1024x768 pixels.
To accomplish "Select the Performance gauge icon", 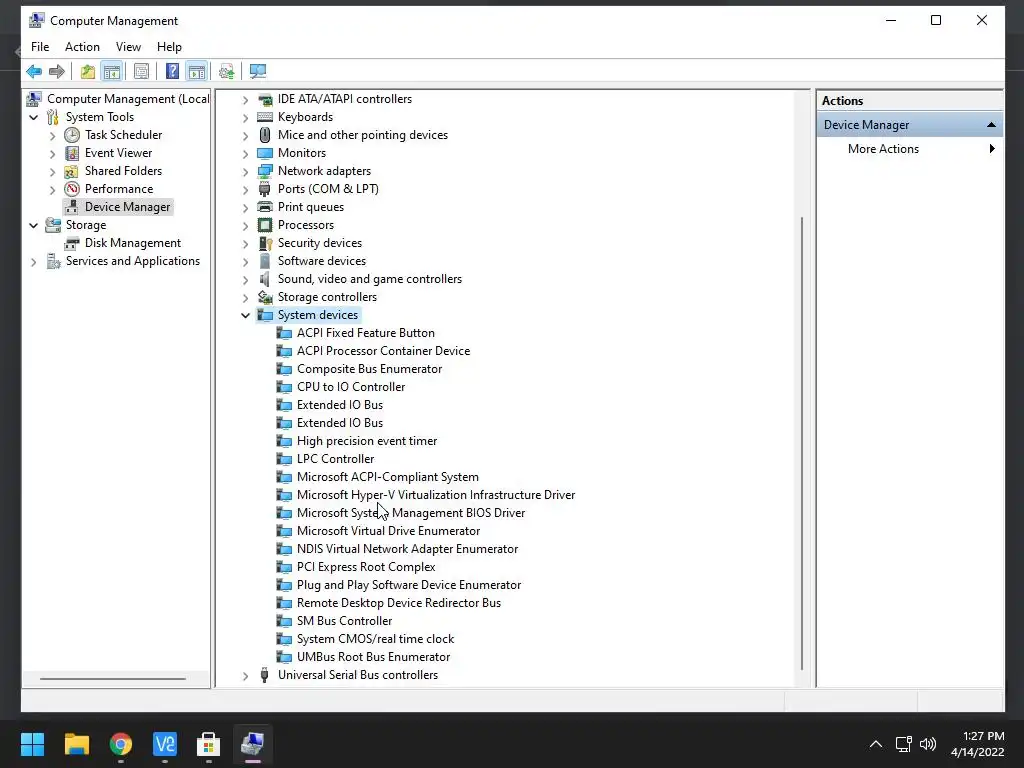I will coord(72,189).
